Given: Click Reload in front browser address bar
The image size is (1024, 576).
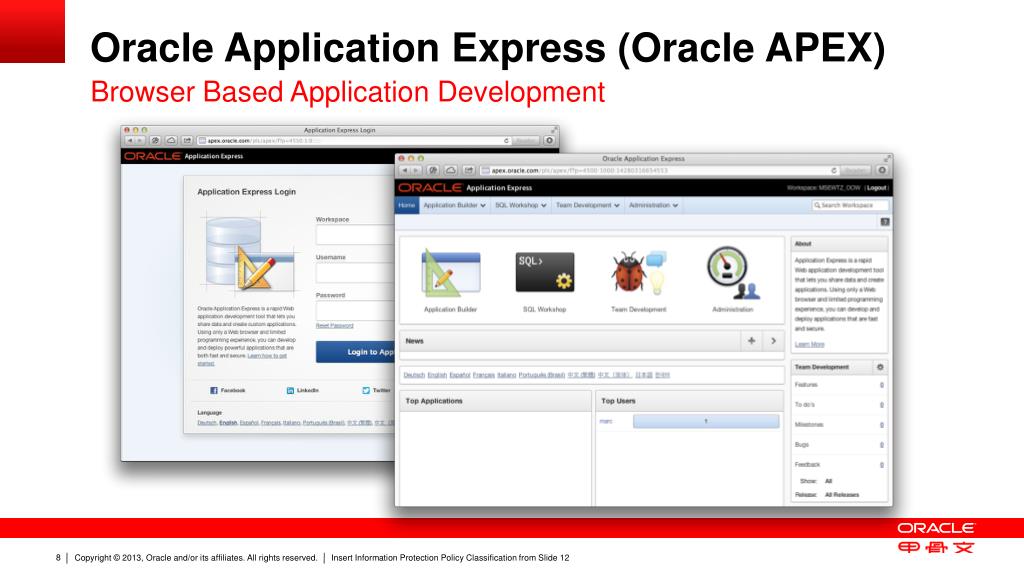Looking at the screenshot, I should [x=834, y=170].
